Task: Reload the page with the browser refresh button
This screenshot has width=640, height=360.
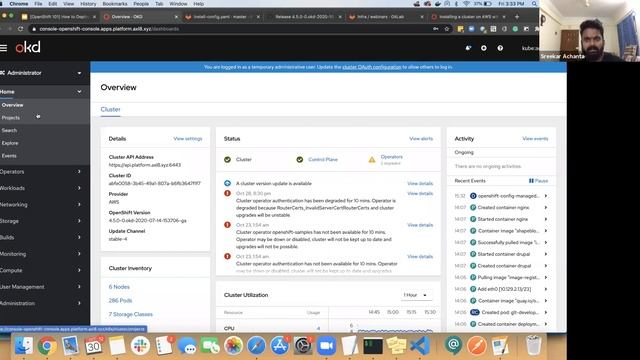Action: coord(20,29)
